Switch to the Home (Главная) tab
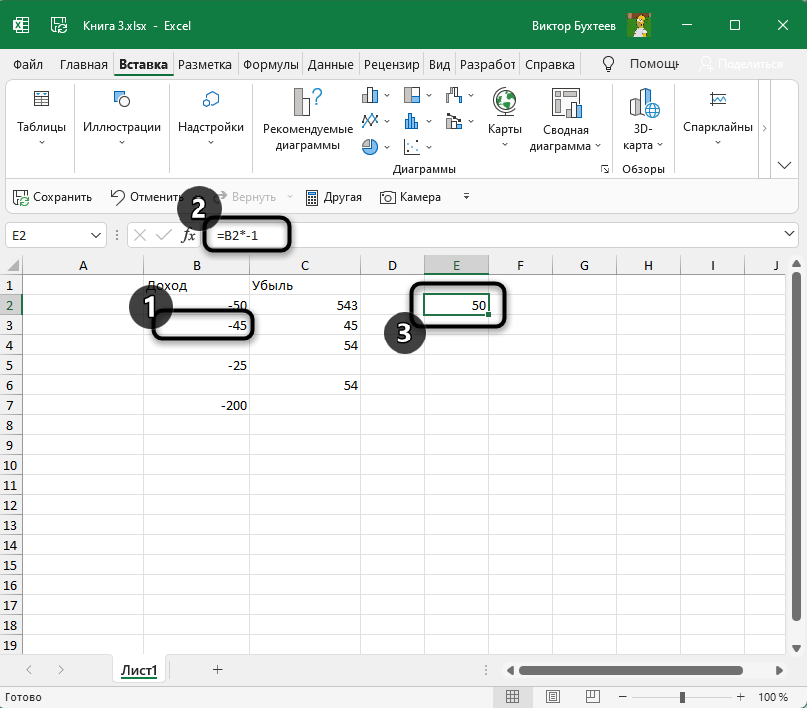The image size is (807, 708). 83,65
